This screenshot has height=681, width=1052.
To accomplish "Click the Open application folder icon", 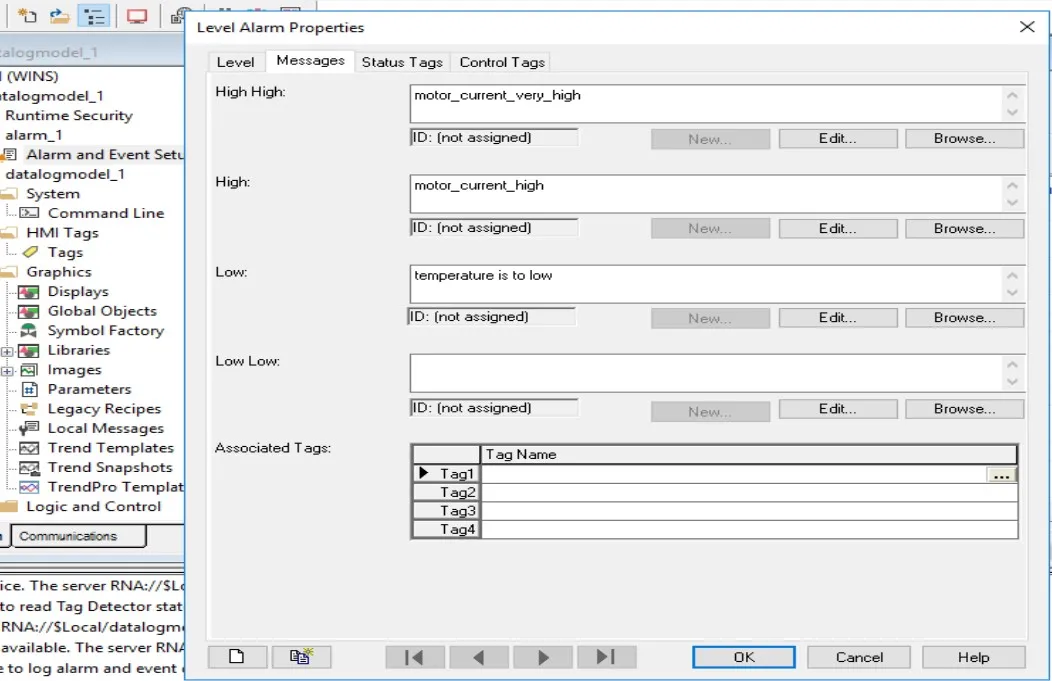I will point(60,15).
